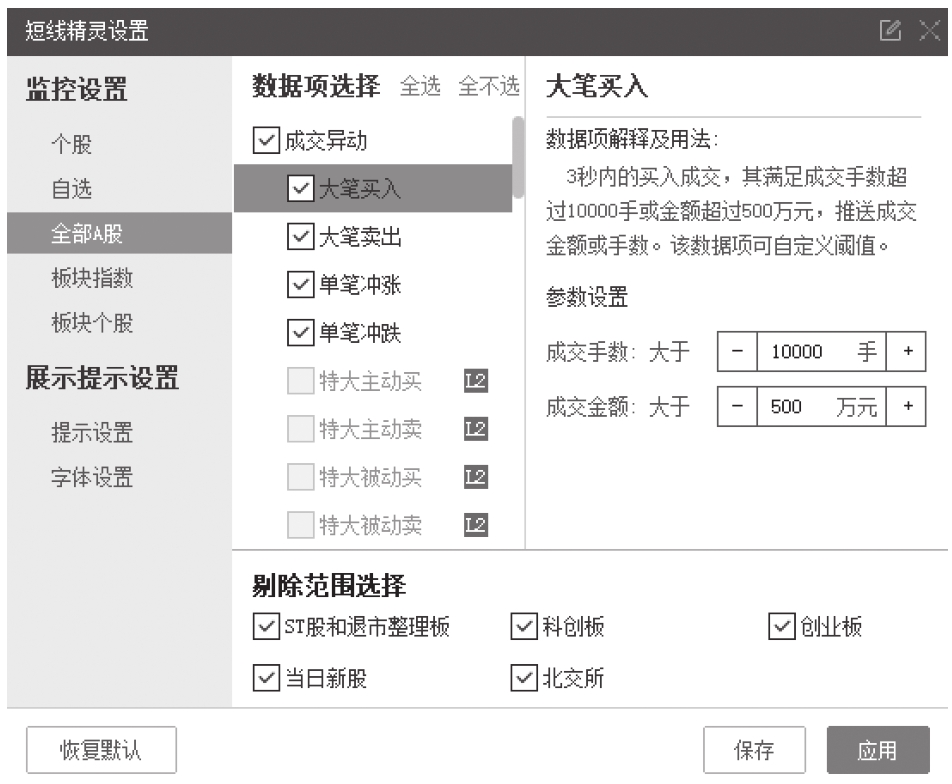Screen dimensions: 952x784
Task: Click 全不选 to deselect all
Action: point(489,86)
